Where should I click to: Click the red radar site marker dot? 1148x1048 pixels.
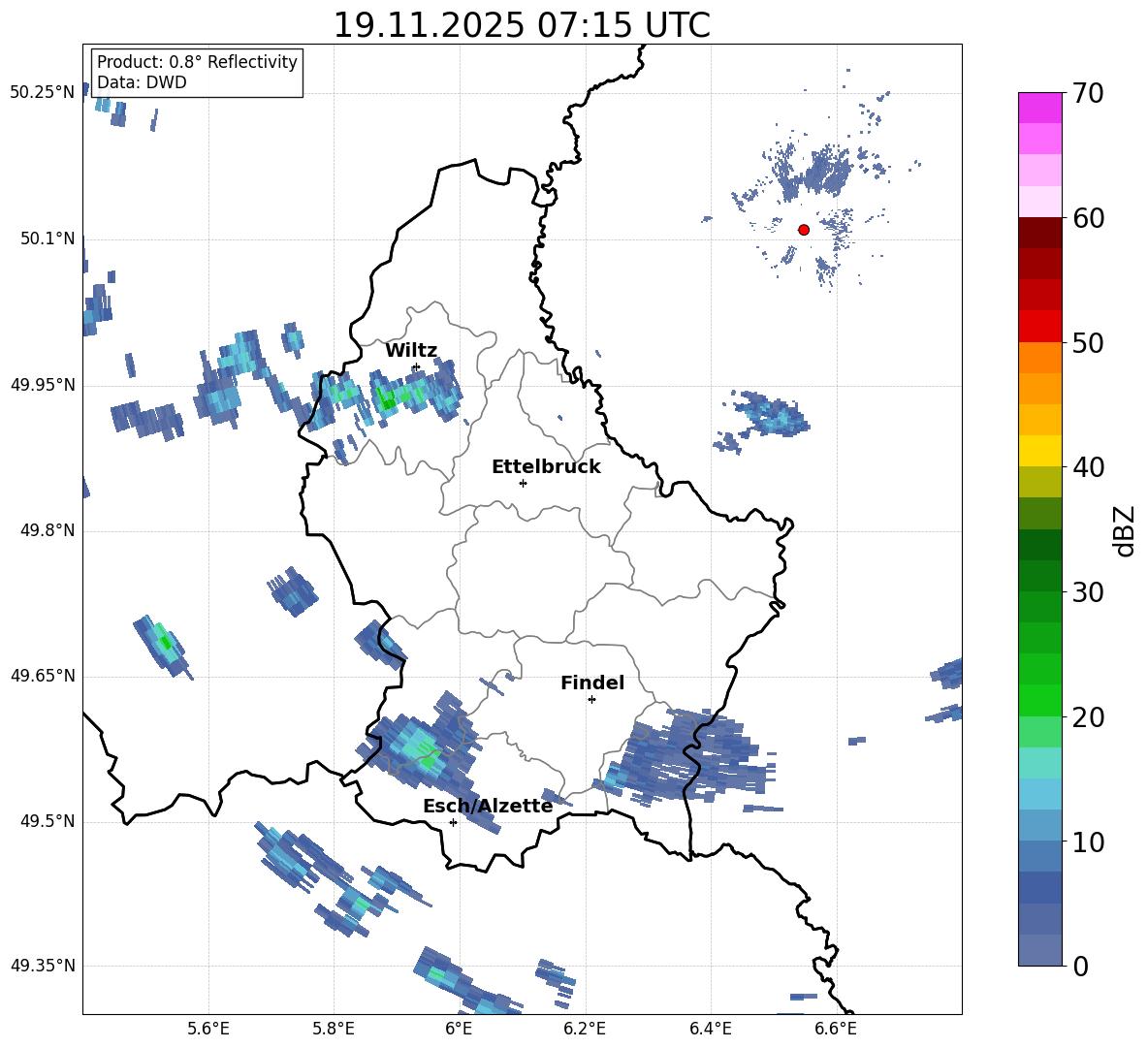804,230
